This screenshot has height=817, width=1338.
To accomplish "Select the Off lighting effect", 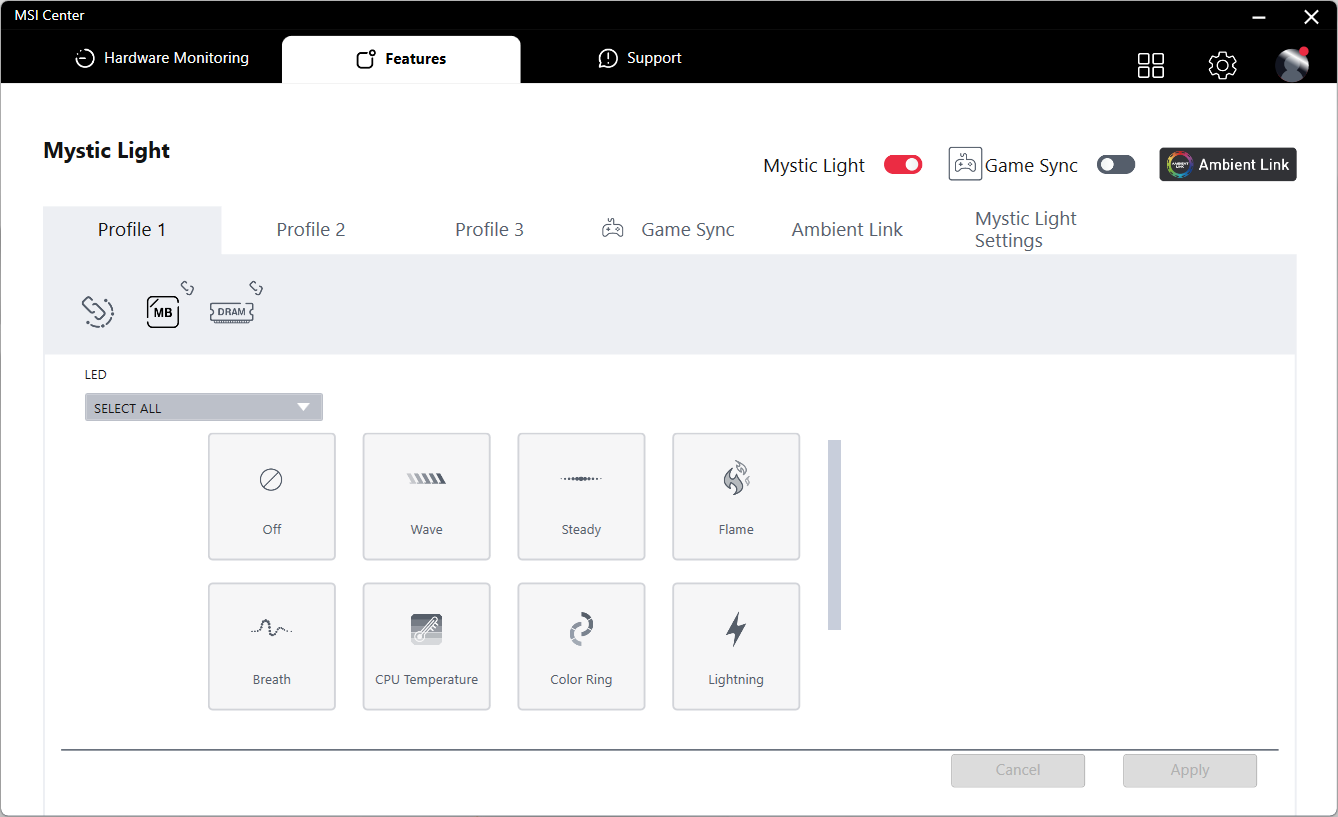I will [272, 497].
